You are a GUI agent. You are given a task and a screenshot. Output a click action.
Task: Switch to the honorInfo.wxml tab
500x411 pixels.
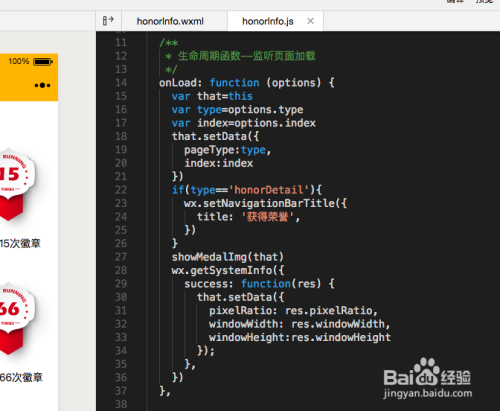coord(170,21)
